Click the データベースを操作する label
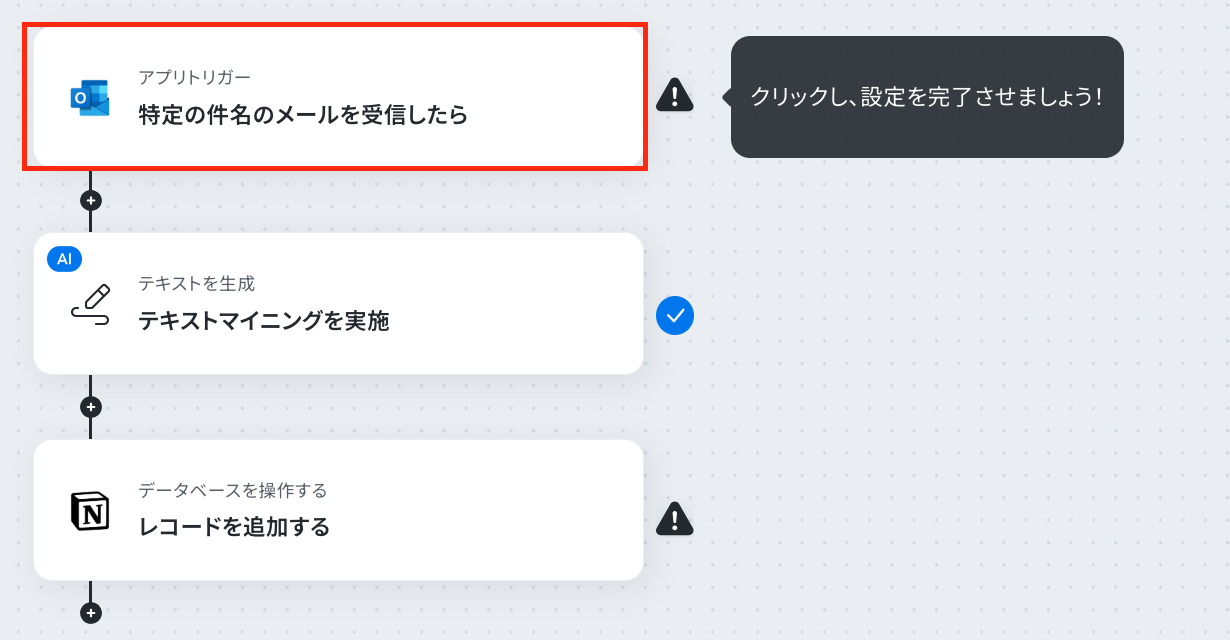 [233, 490]
